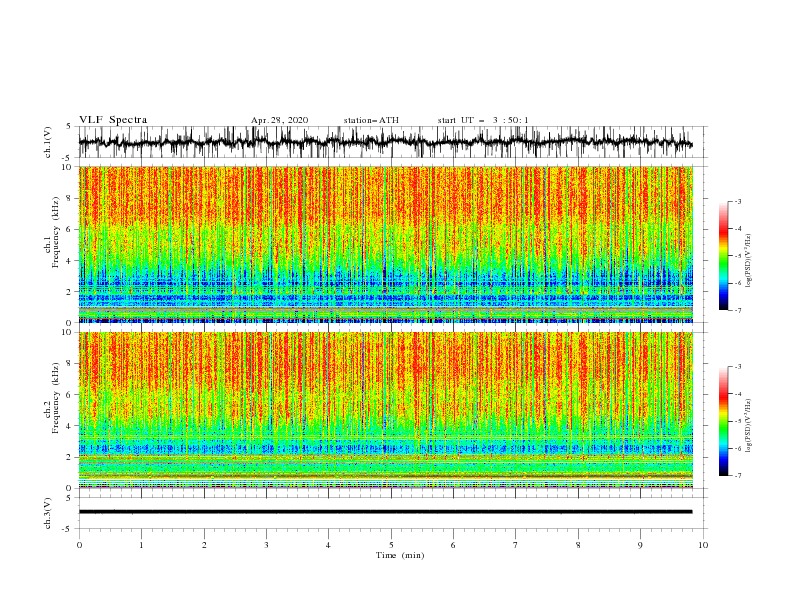Click time axis tick label "2"
792x612 pixels.
click(x=204, y=545)
